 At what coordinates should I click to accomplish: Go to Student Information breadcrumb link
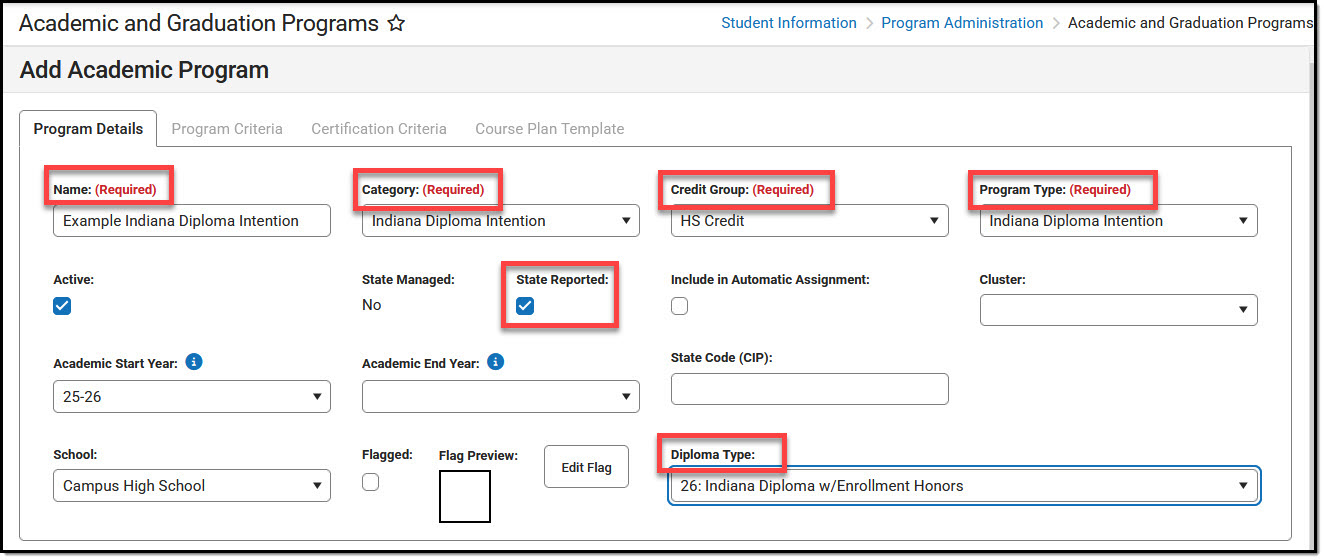pyautogui.click(x=788, y=23)
